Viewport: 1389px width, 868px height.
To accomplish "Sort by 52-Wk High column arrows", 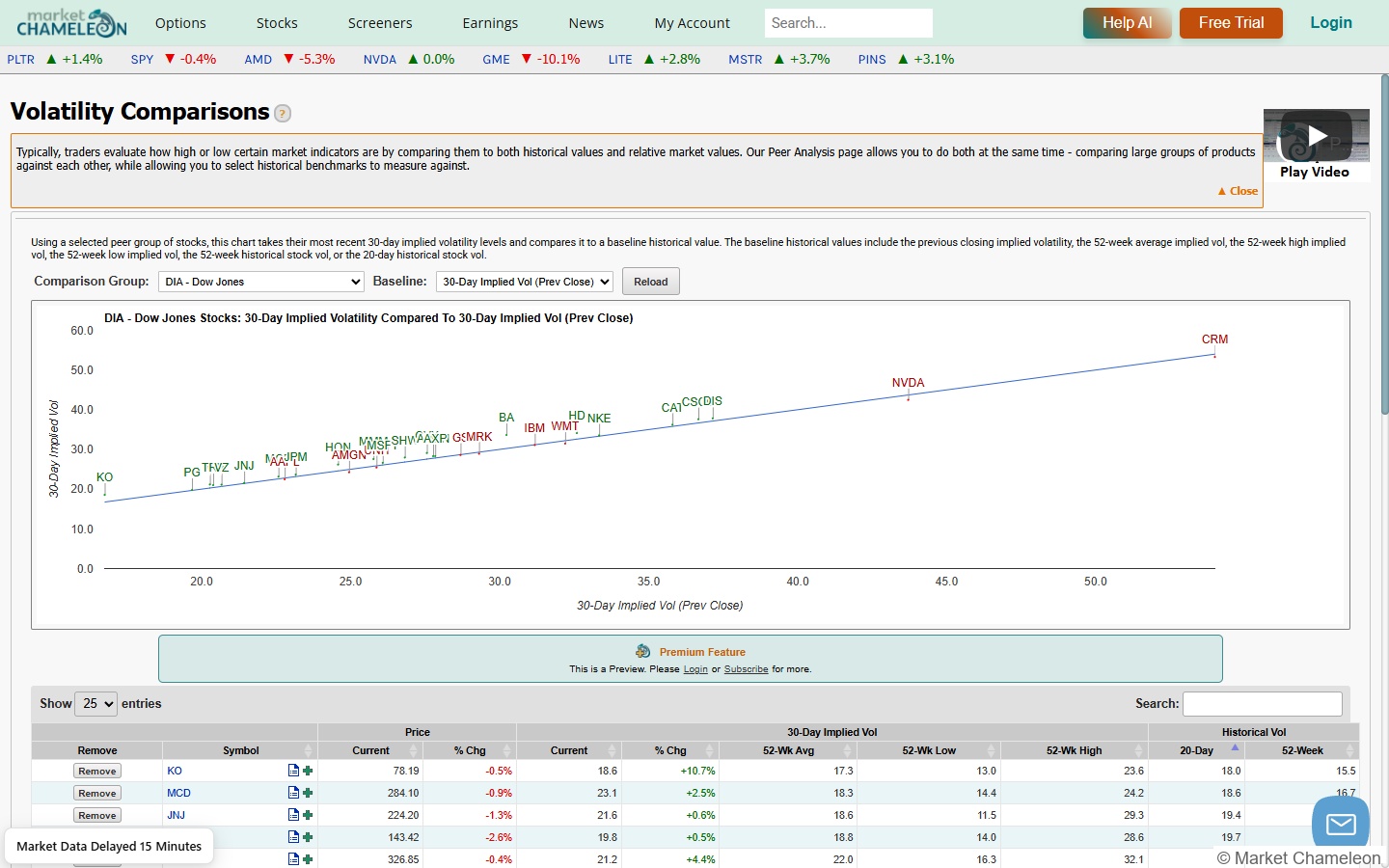I will 1139,750.
